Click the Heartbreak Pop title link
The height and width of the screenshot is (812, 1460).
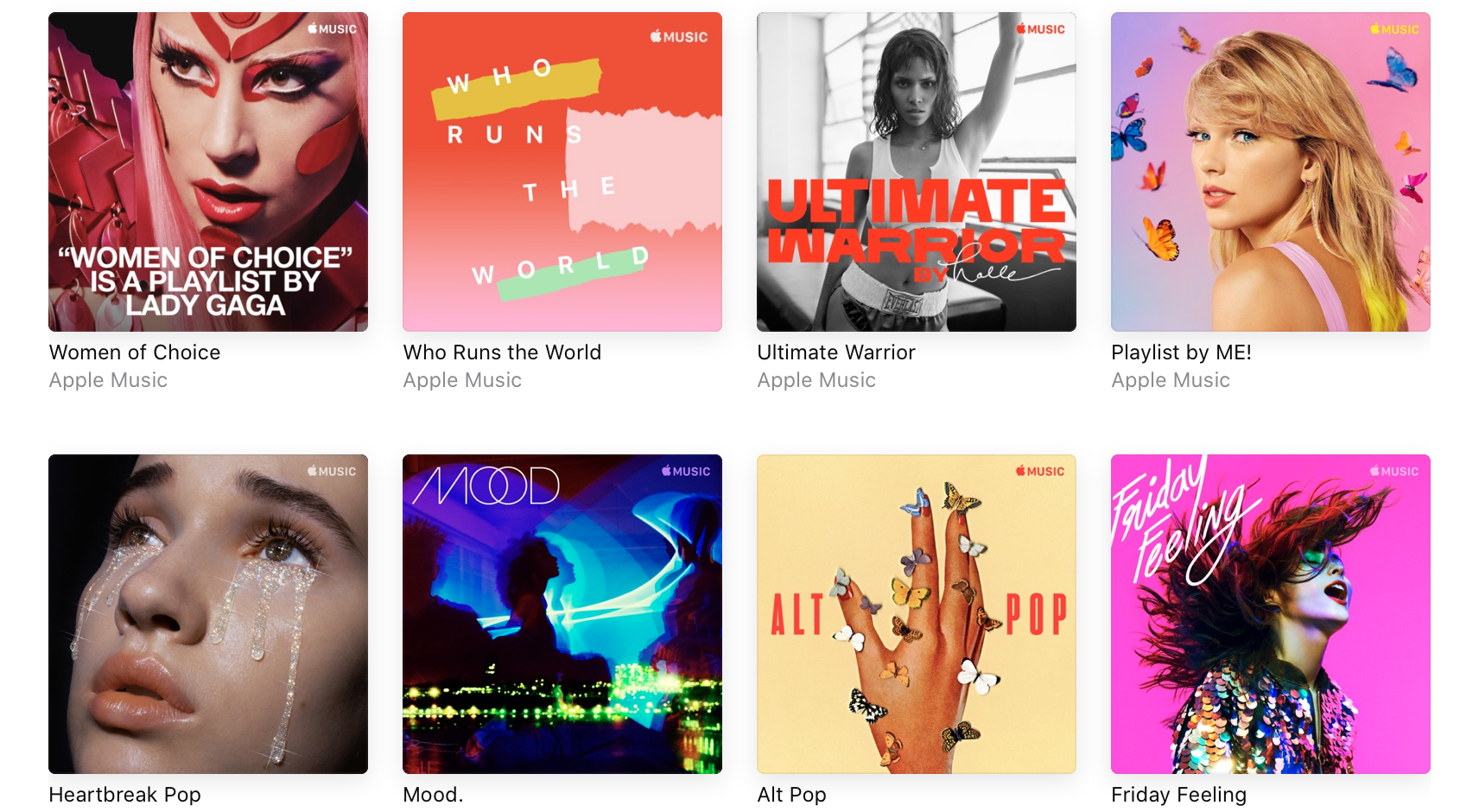125,795
